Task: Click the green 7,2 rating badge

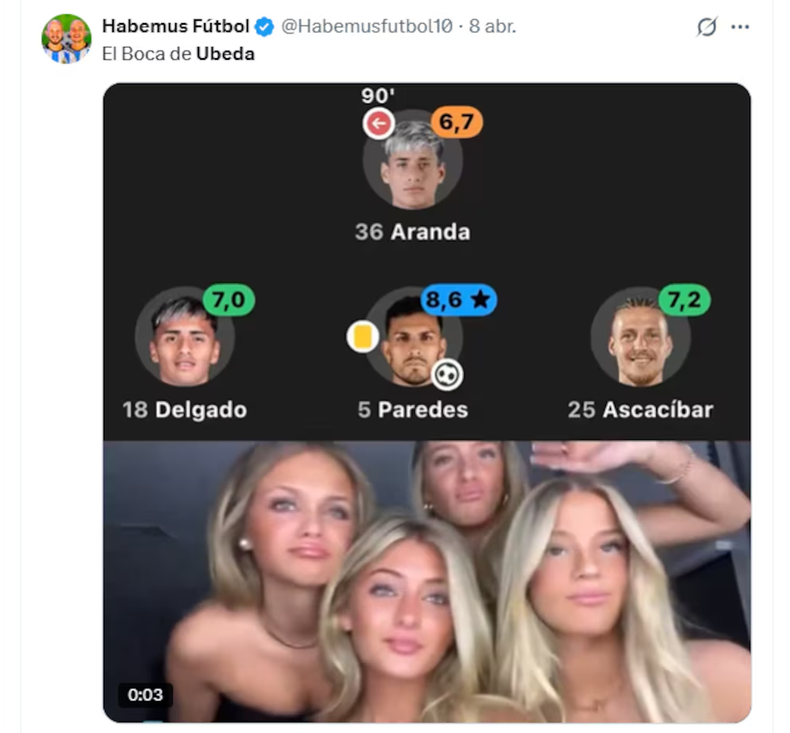Action: pos(684,300)
